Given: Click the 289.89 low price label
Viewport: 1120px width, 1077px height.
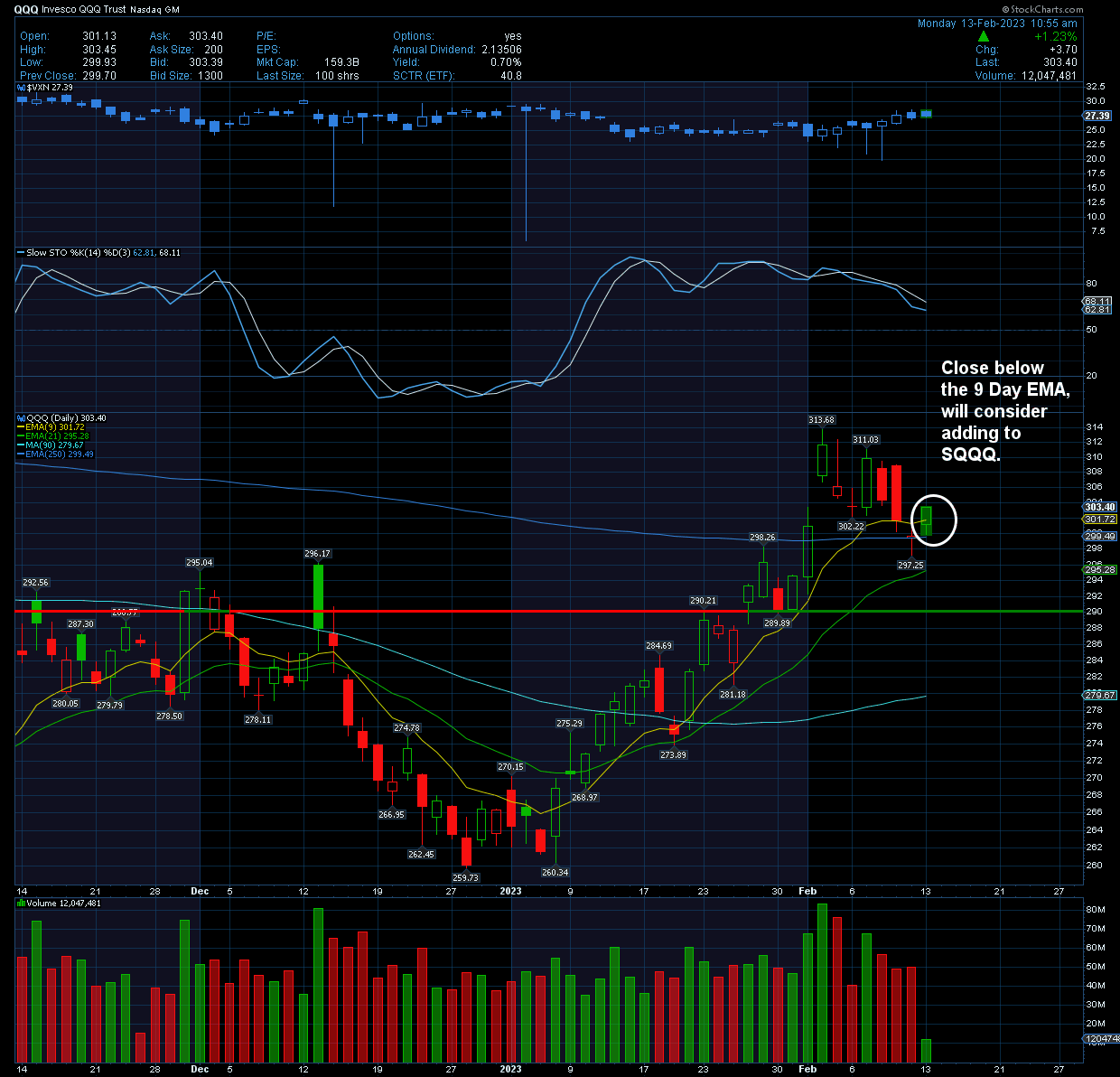Looking at the screenshot, I should 777,623.
